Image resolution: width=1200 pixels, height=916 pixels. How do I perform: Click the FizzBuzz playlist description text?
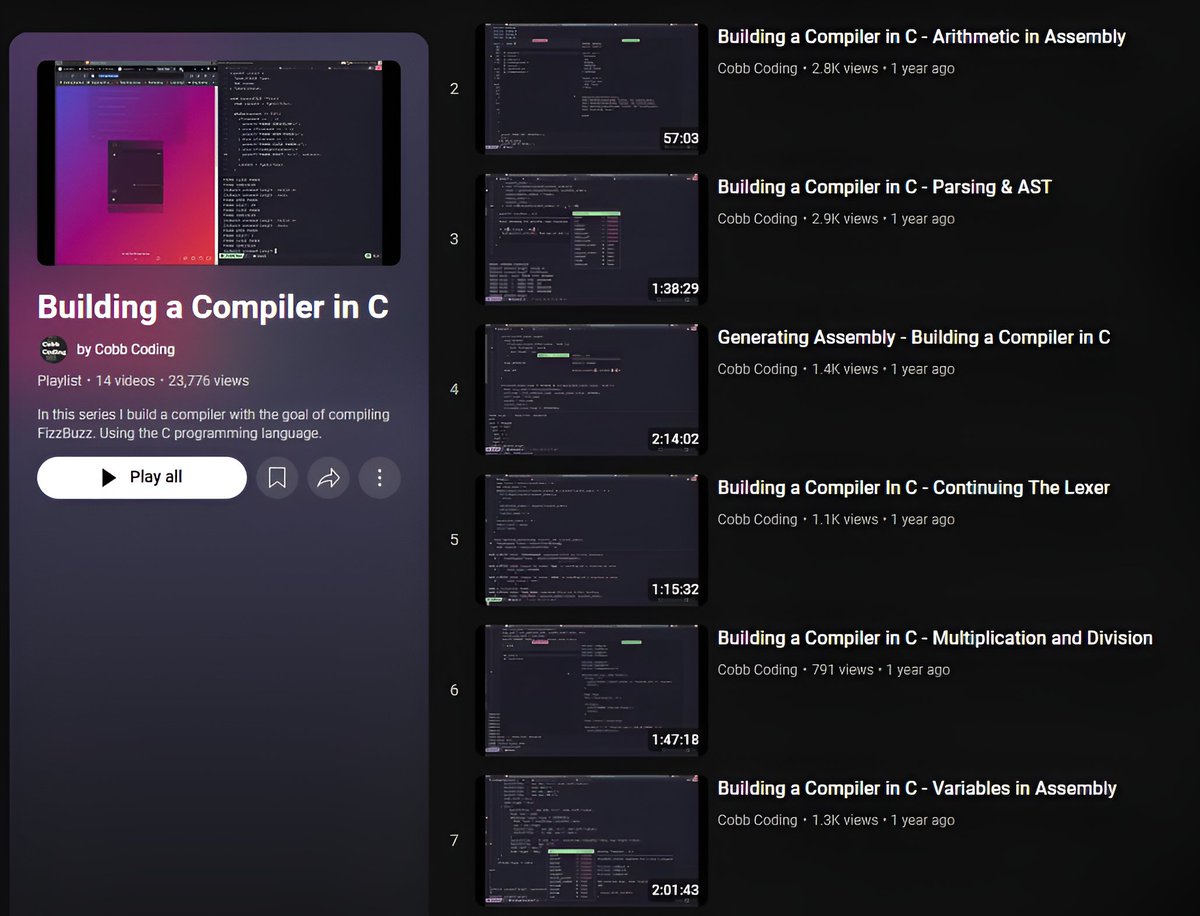coord(213,424)
